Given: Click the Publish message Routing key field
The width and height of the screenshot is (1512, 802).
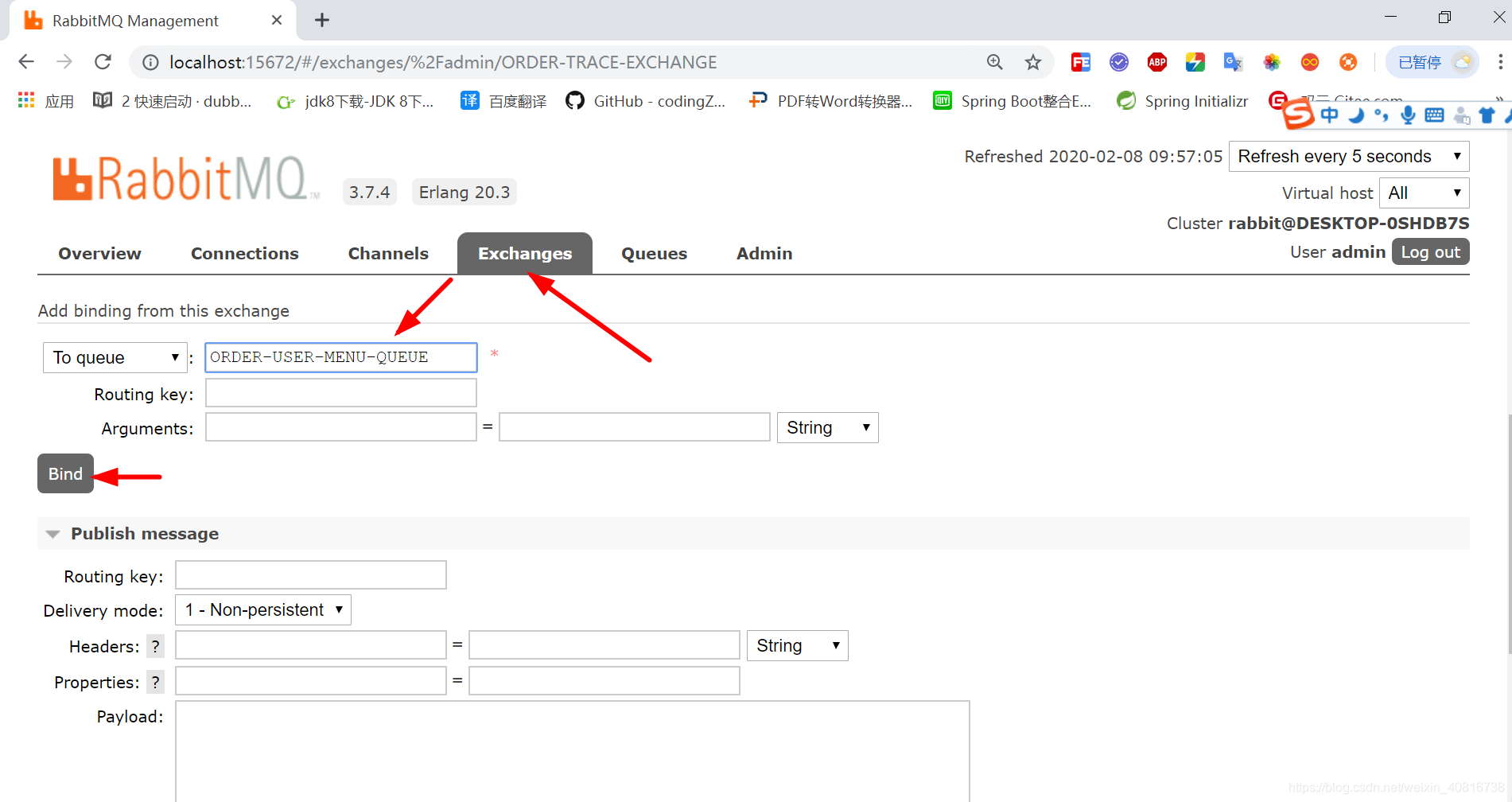Looking at the screenshot, I should tap(311, 575).
